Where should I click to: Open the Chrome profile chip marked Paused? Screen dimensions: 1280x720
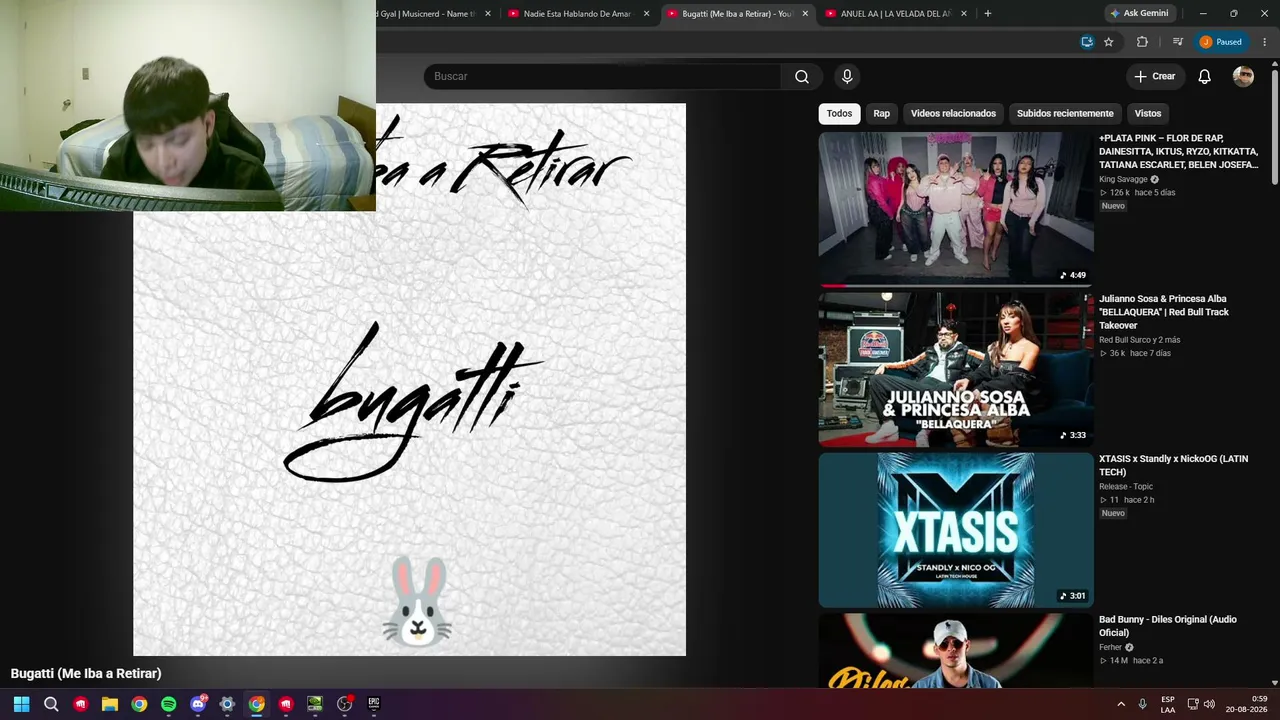(x=1222, y=42)
